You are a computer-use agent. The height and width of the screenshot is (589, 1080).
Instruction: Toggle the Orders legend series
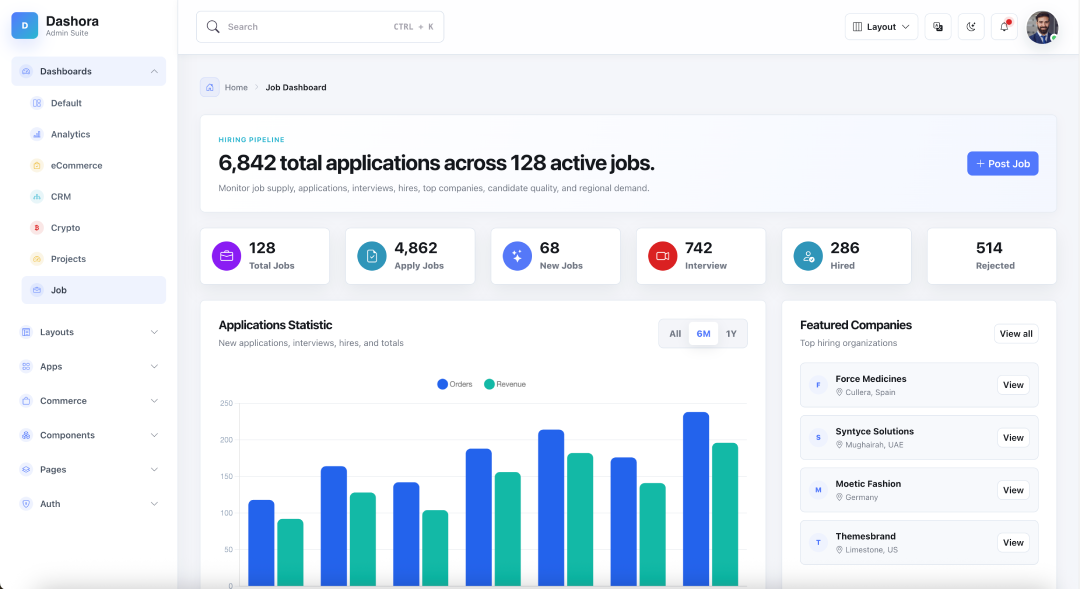click(455, 384)
